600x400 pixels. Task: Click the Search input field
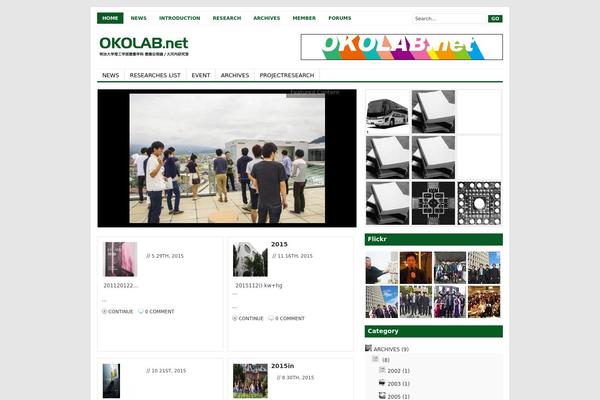pos(449,18)
